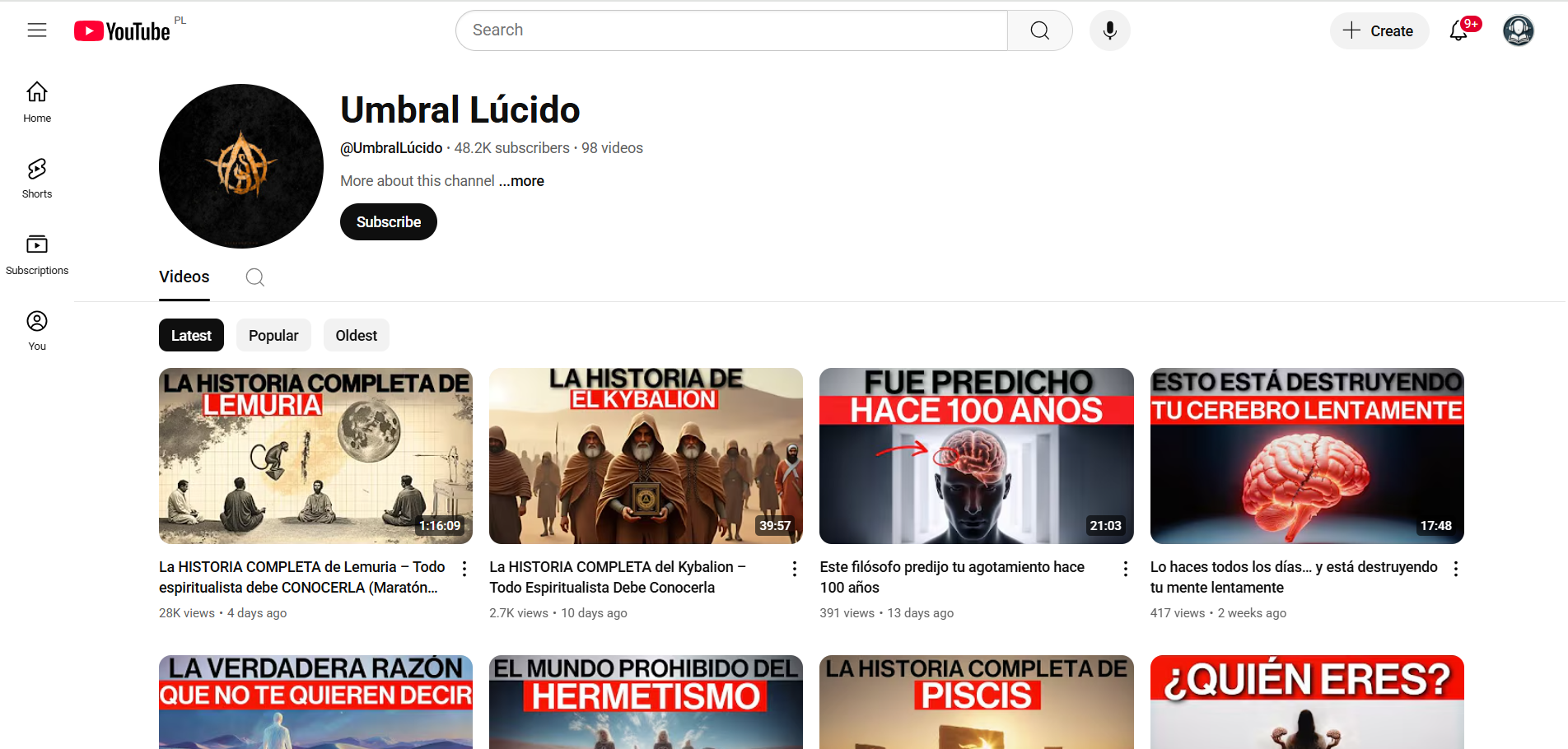Subscribe to Umbral Lúcido
1568x749 pixels.
(x=389, y=222)
